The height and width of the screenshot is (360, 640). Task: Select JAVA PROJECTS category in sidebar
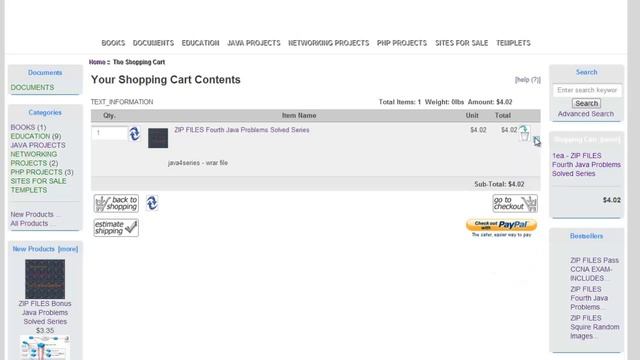[38, 145]
